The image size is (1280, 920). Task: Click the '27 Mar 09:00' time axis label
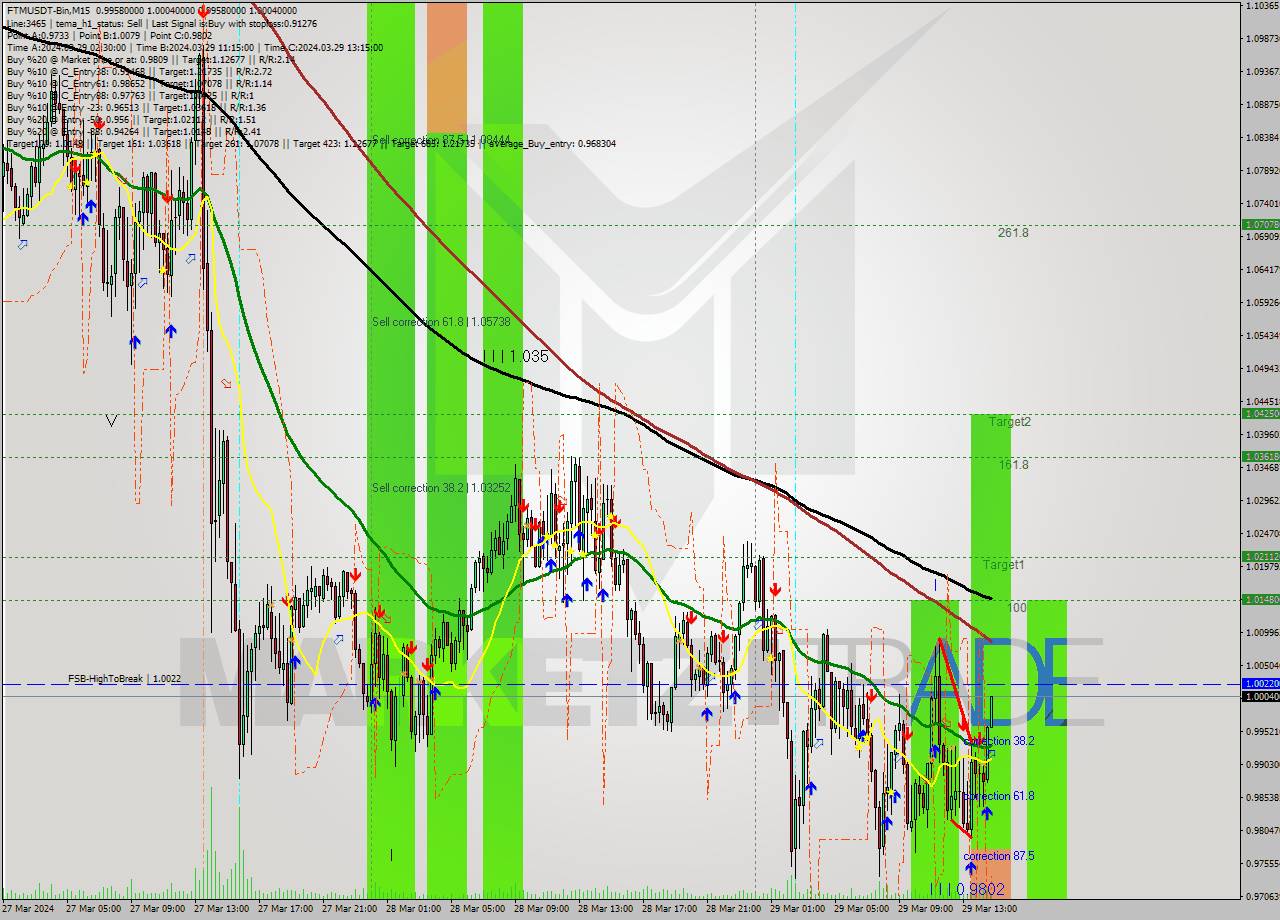(158, 909)
